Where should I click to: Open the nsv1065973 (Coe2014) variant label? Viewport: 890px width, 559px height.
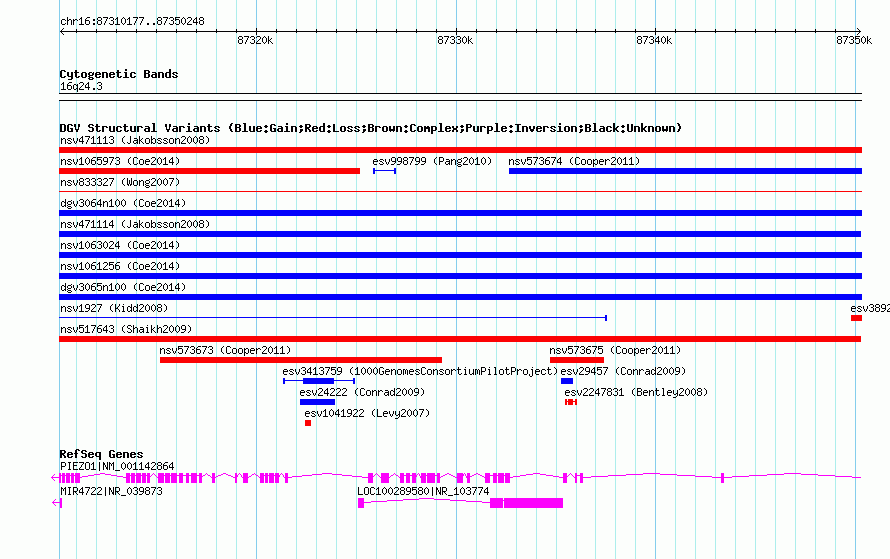pos(120,161)
